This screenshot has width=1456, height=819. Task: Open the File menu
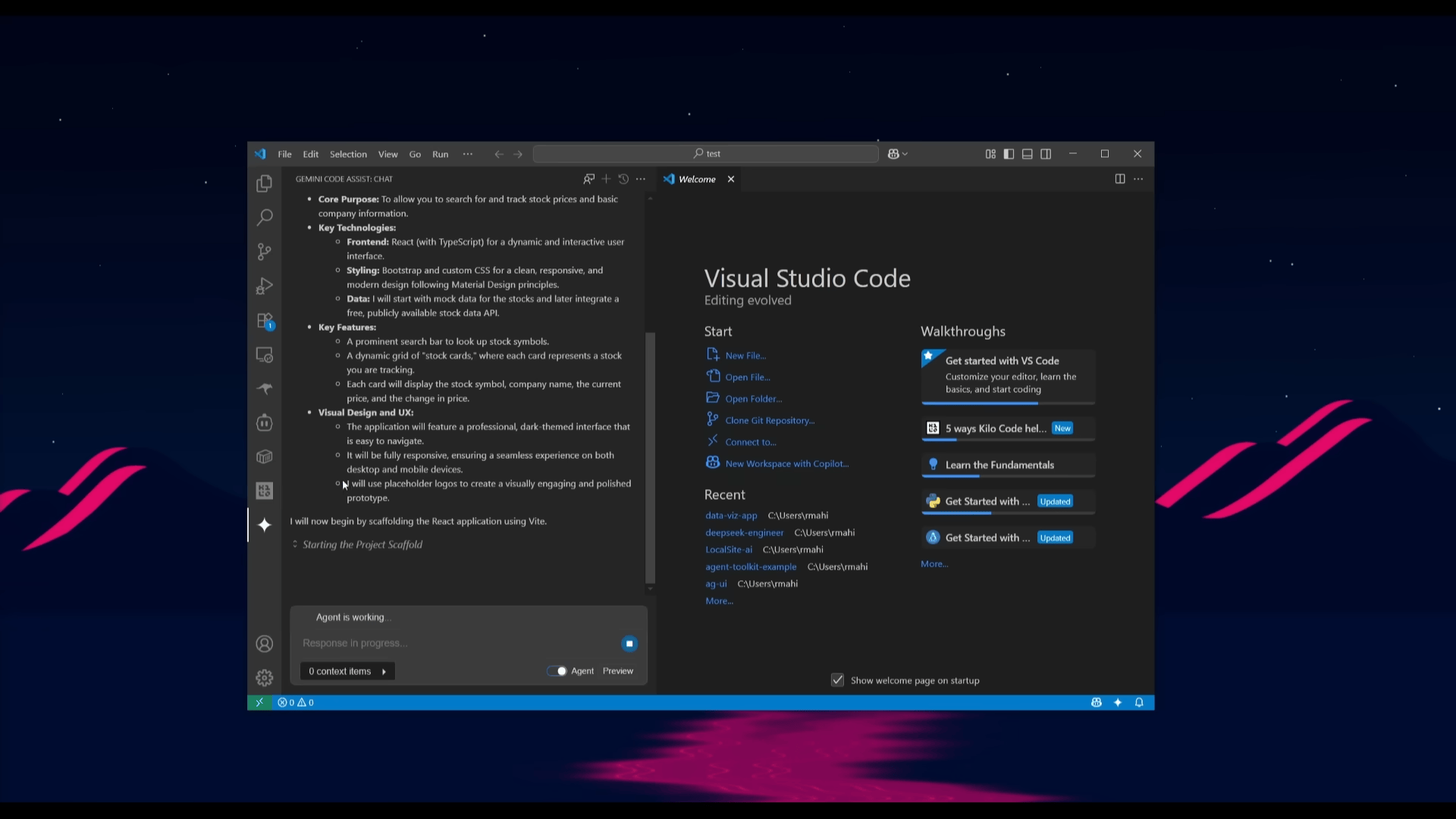pyautogui.click(x=284, y=154)
